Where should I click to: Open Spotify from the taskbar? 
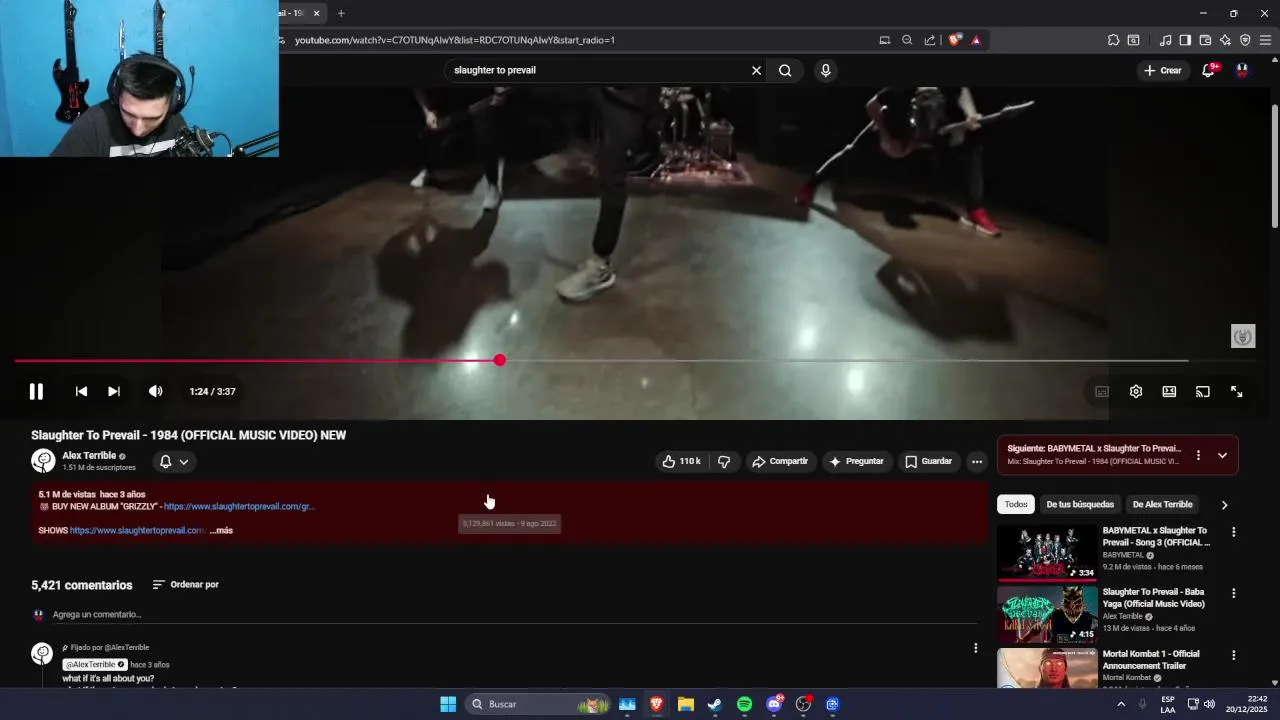point(744,704)
